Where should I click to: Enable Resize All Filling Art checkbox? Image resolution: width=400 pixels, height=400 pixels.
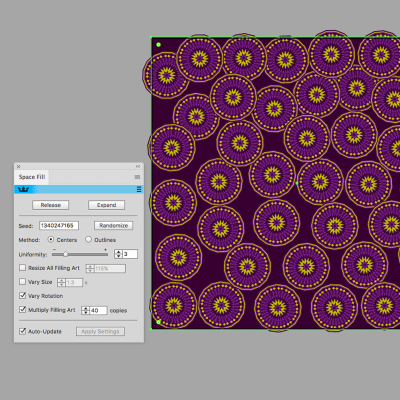[x=23, y=268]
